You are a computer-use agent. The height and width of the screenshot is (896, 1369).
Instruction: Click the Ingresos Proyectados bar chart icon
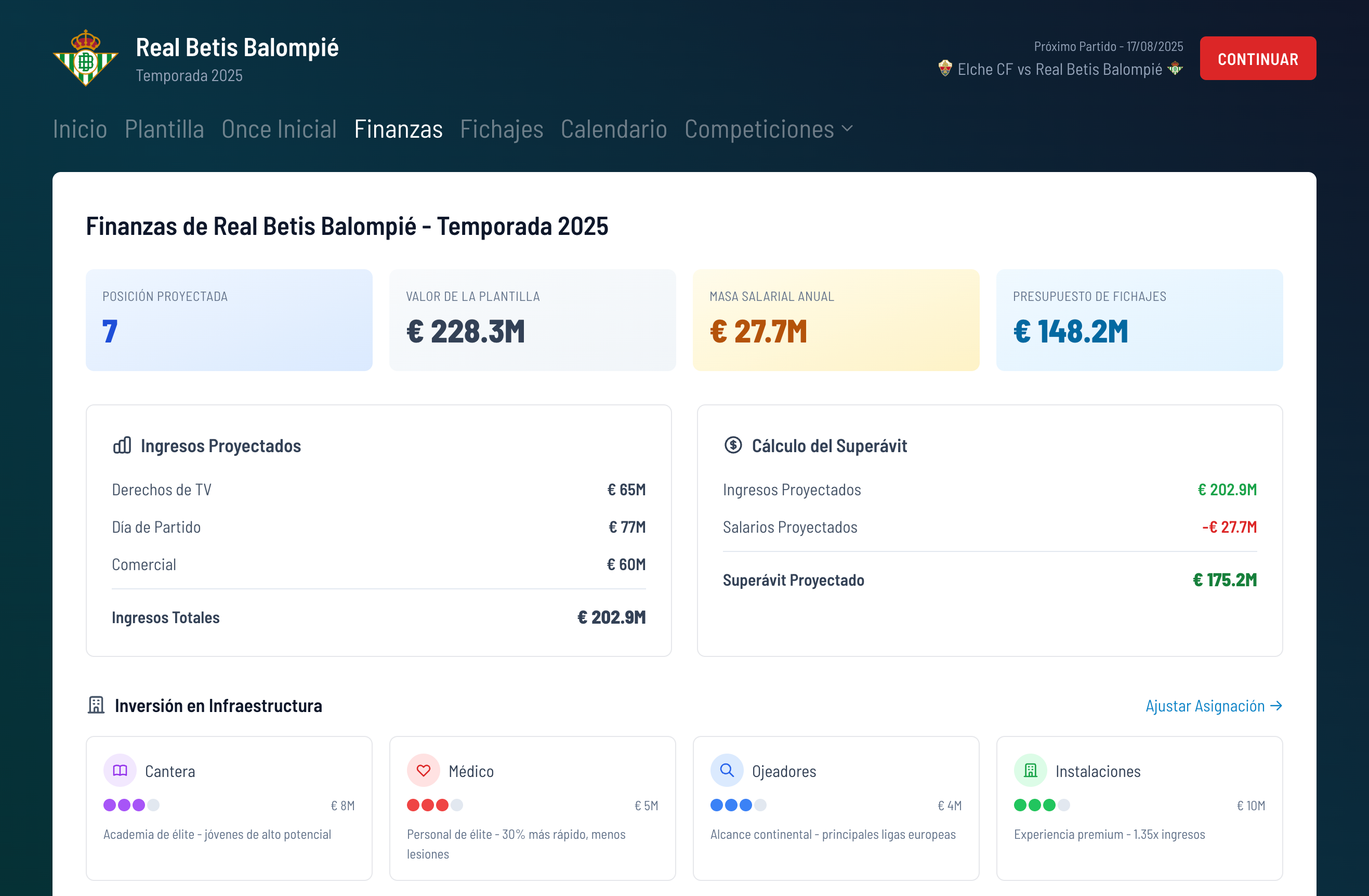[x=122, y=445]
